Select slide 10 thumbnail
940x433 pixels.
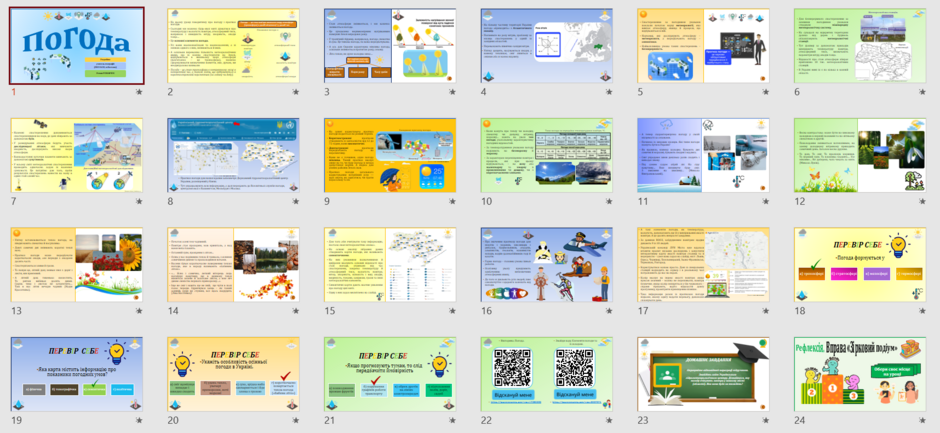[547, 155]
